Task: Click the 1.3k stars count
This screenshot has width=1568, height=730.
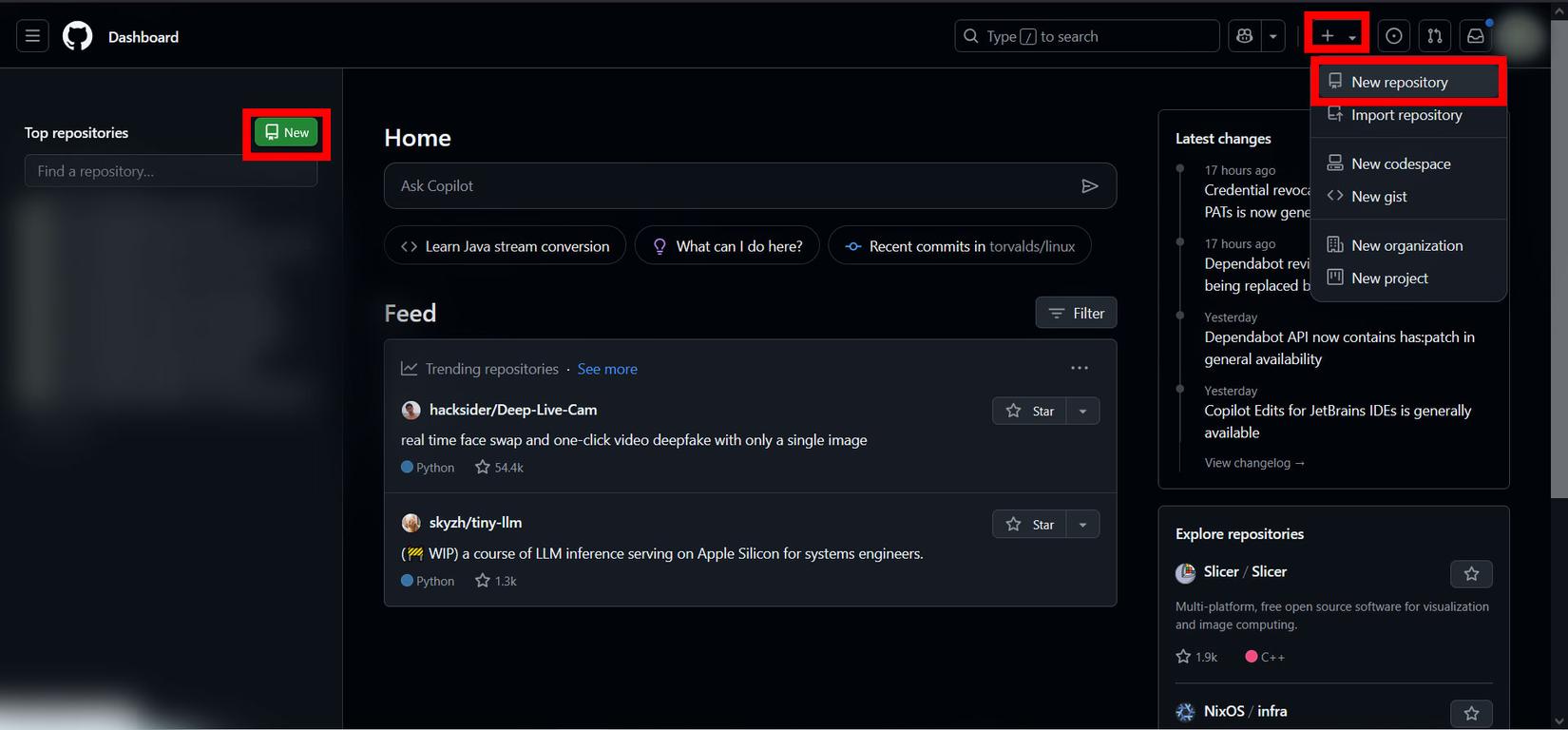Action: coord(496,581)
